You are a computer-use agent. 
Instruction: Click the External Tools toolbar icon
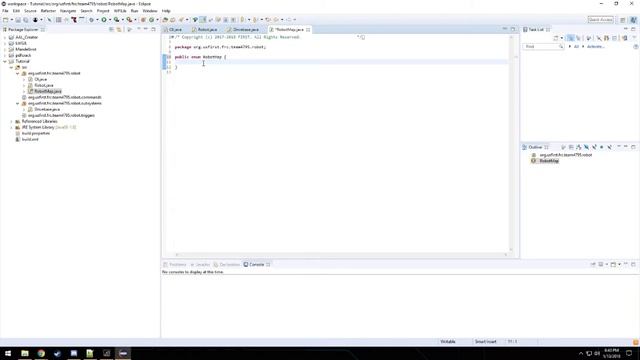pos(129,20)
